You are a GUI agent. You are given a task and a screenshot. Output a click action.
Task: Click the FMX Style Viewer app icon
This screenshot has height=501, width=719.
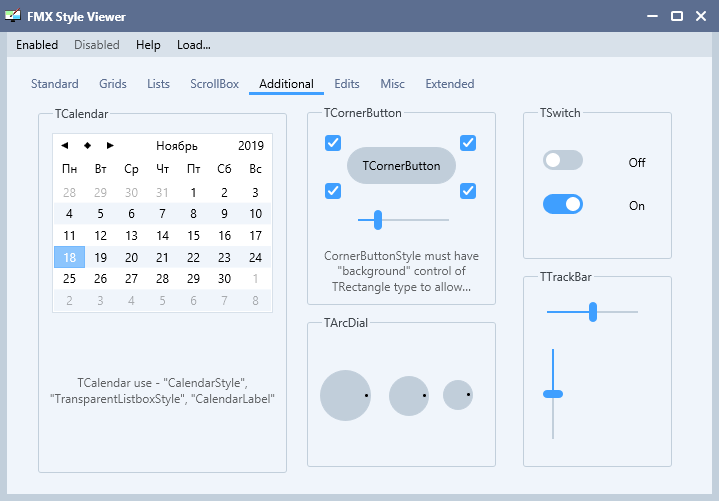point(13,16)
